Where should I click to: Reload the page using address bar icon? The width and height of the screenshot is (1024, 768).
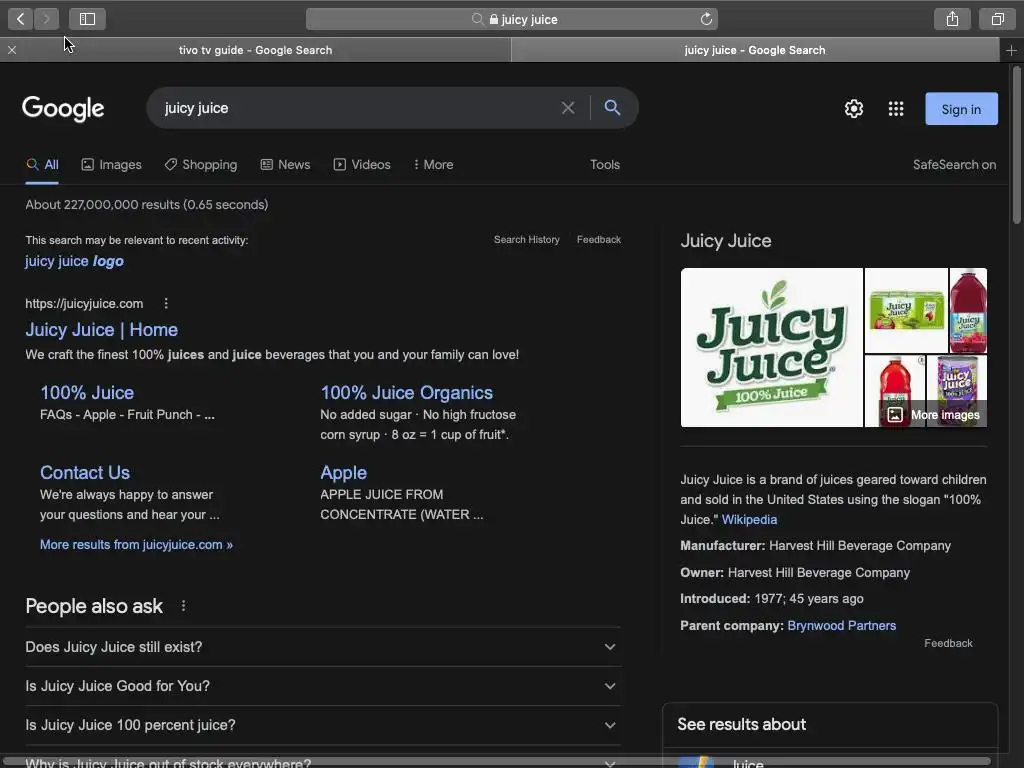(x=706, y=19)
